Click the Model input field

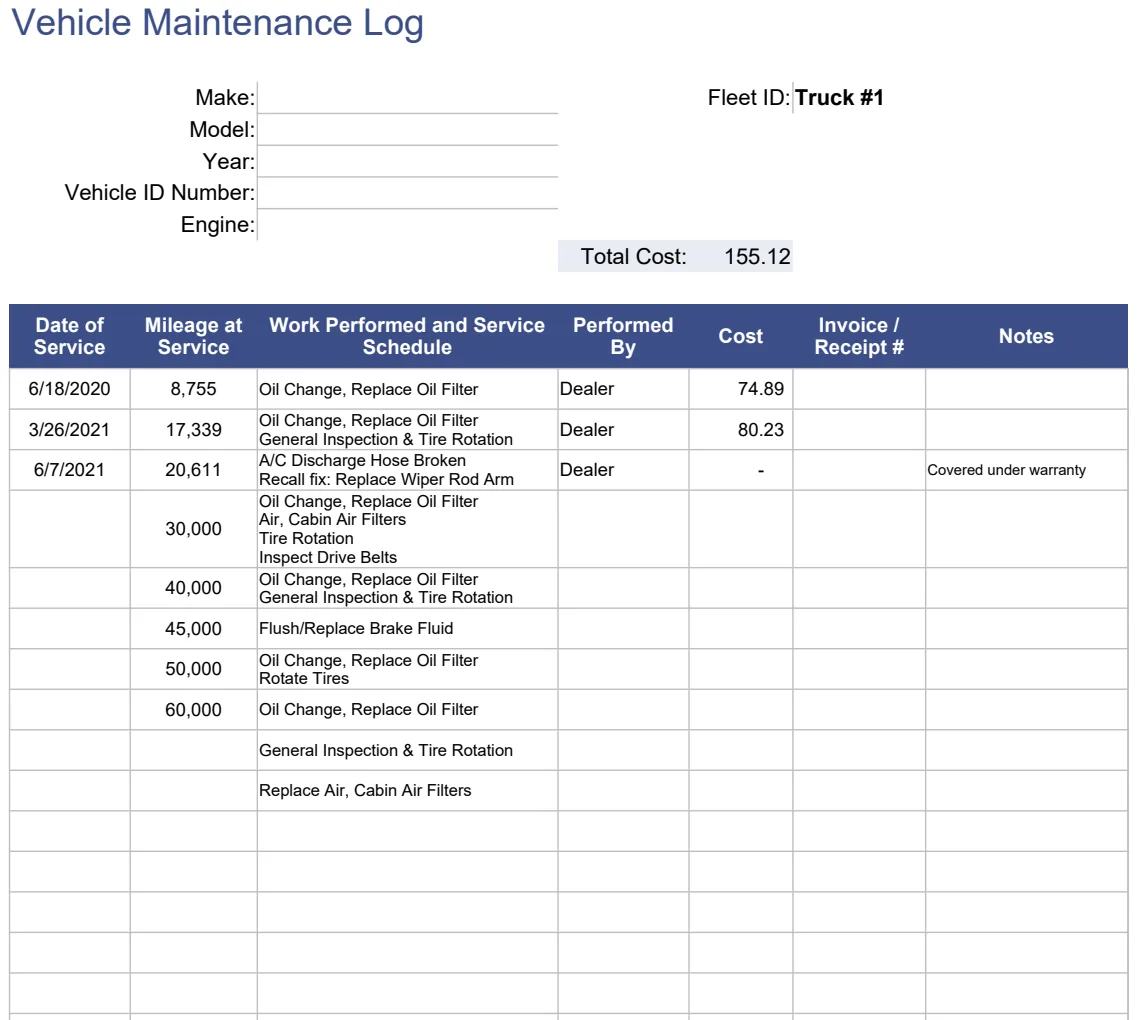pyautogui.click(x=407, y=129)
